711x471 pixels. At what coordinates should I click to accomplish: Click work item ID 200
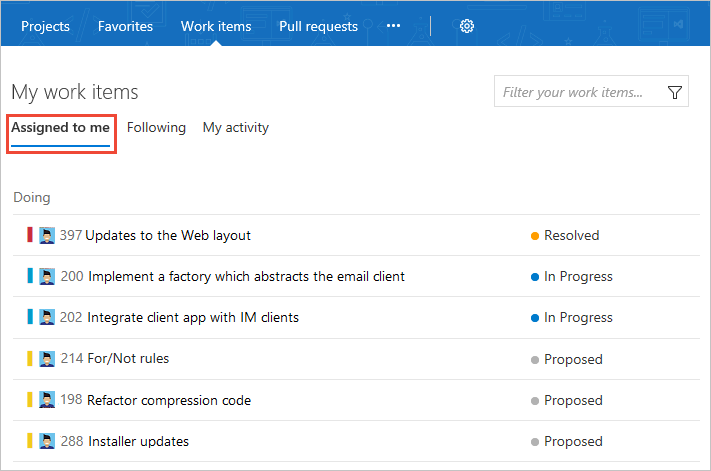[x=72, y=276]
